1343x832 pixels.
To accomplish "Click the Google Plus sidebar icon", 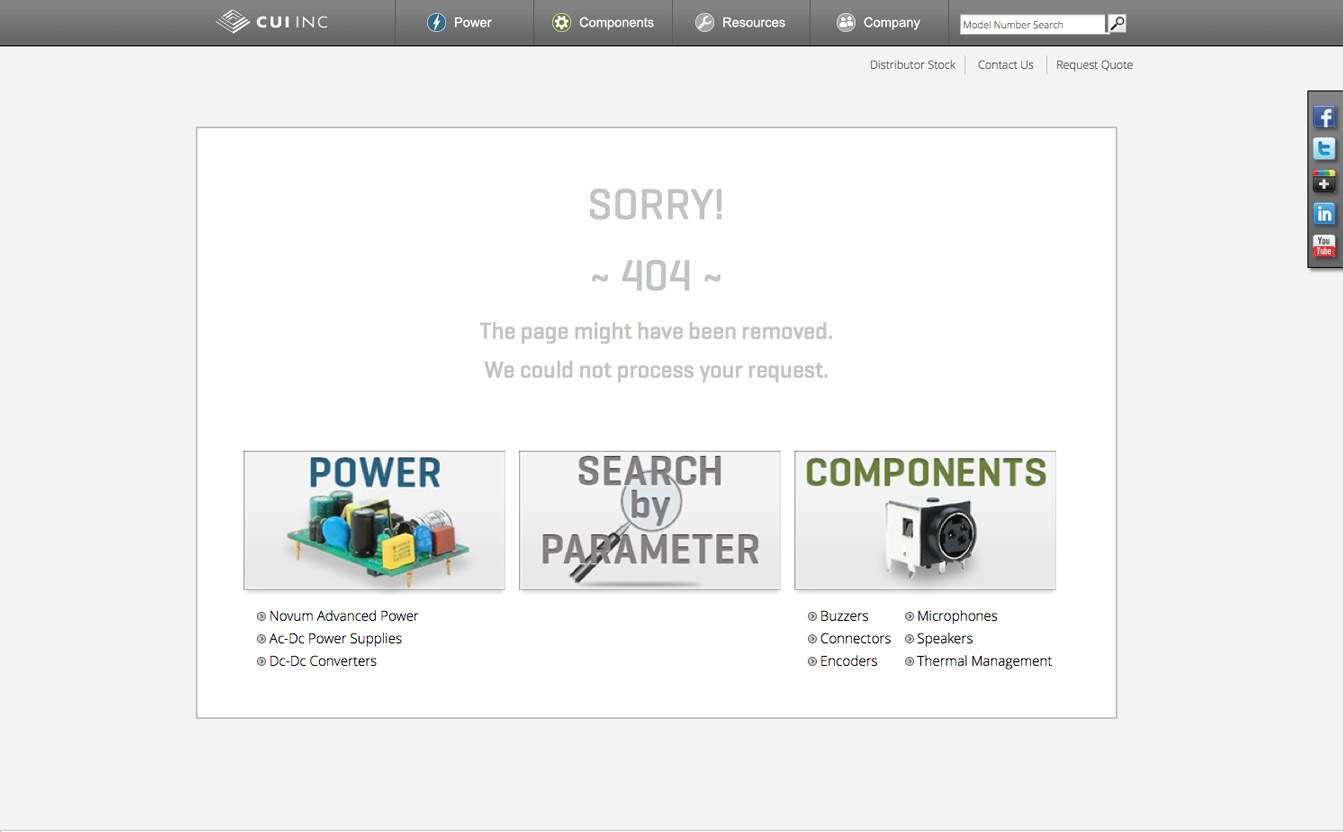I will click(1324, 182).
